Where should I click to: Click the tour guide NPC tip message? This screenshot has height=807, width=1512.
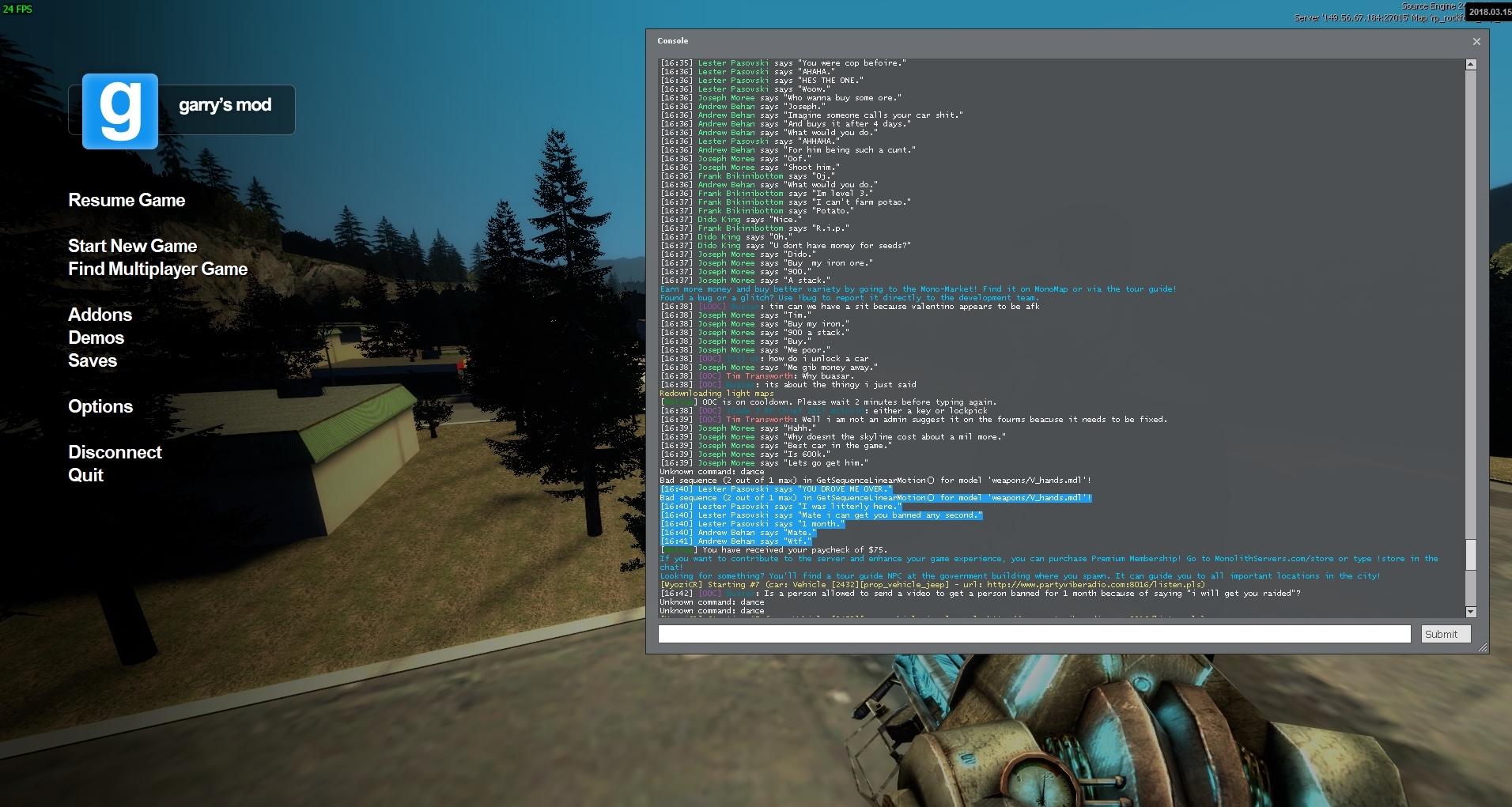coord(1020,576)
